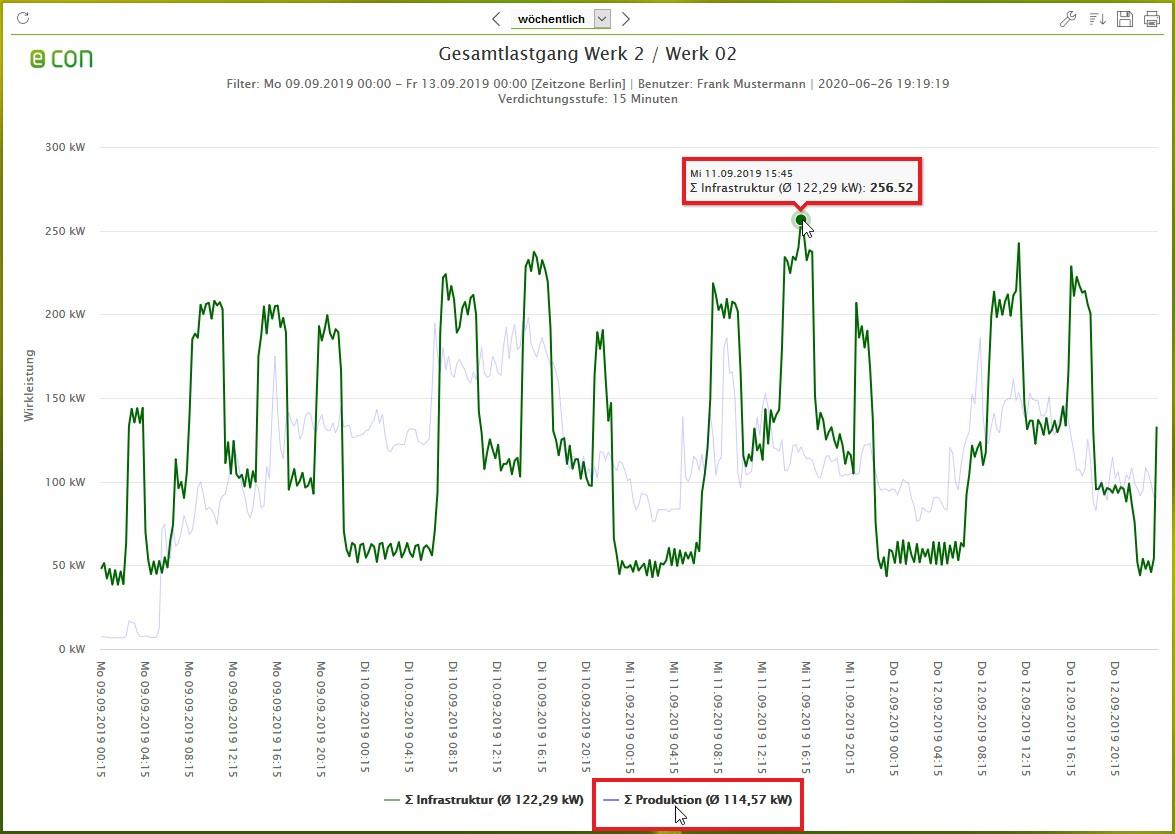Advance to next week with right arrow
Viewport: 1175px width, 834px height.
[626, 19]
